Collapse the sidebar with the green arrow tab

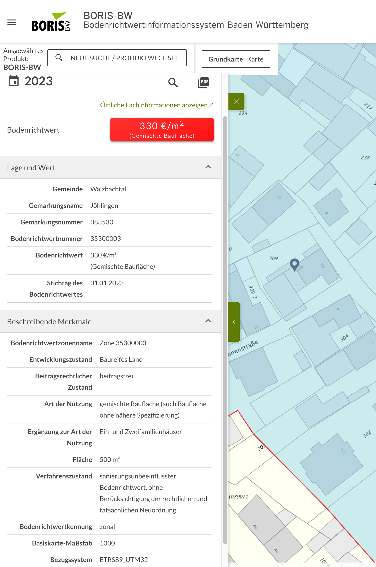[x=234, y=322]
